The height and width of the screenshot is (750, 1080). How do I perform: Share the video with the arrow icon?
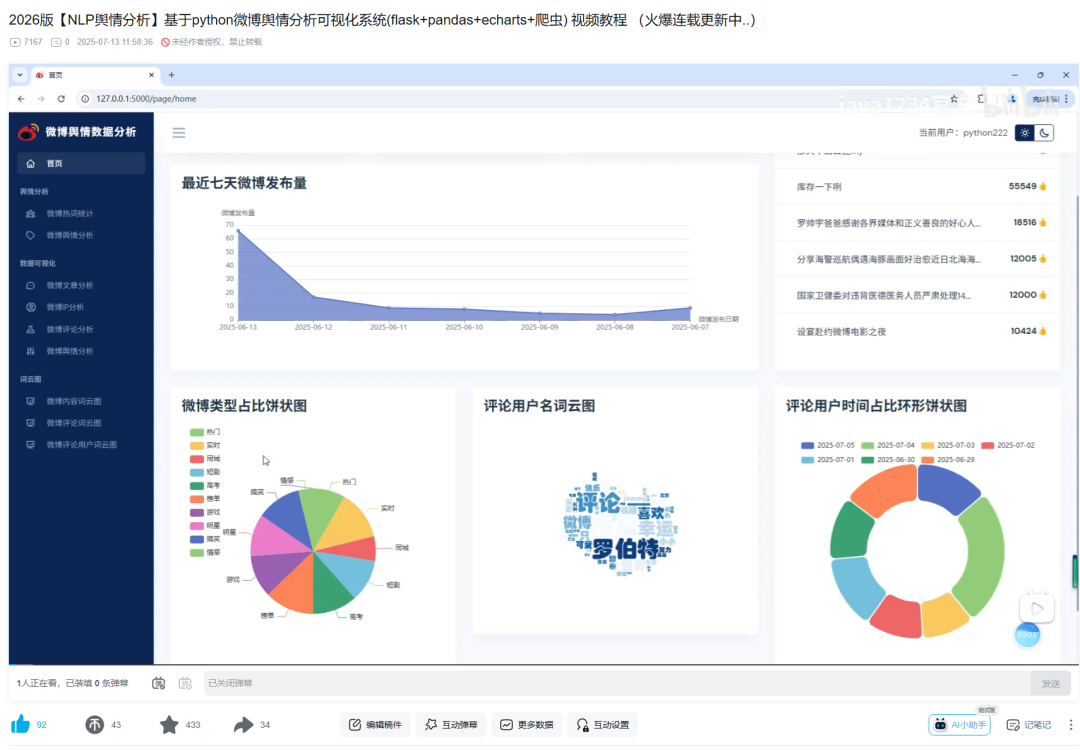(243, 725)
